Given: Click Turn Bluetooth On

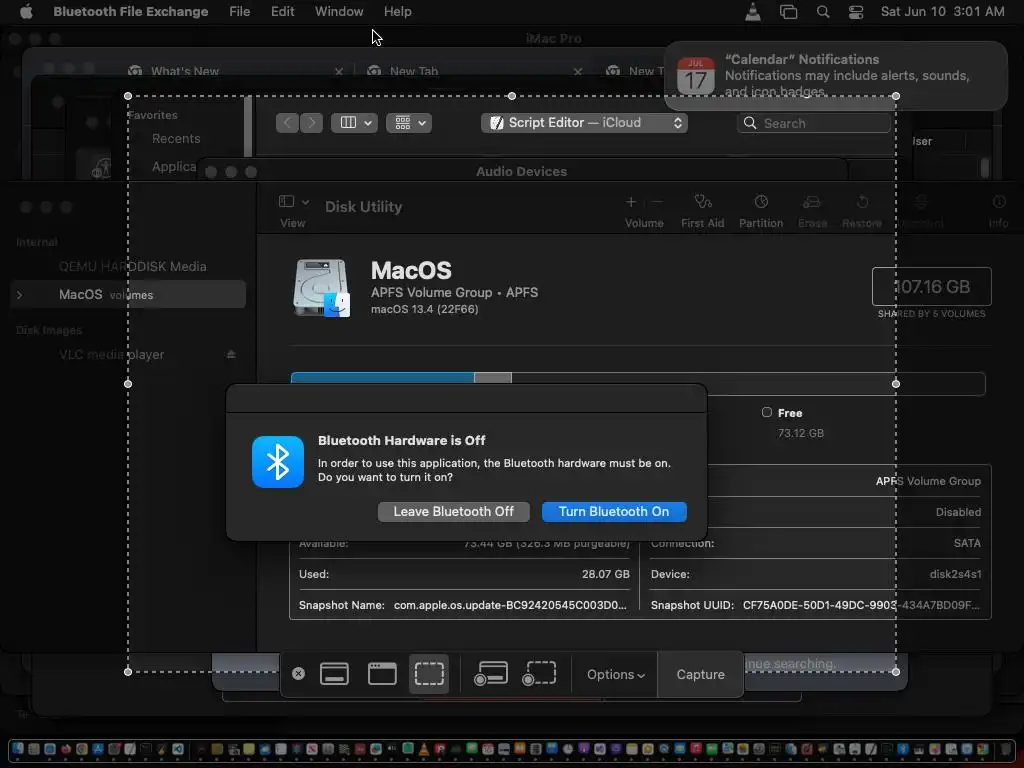Looking at the screenshot, I should click(x=614, y=511).
